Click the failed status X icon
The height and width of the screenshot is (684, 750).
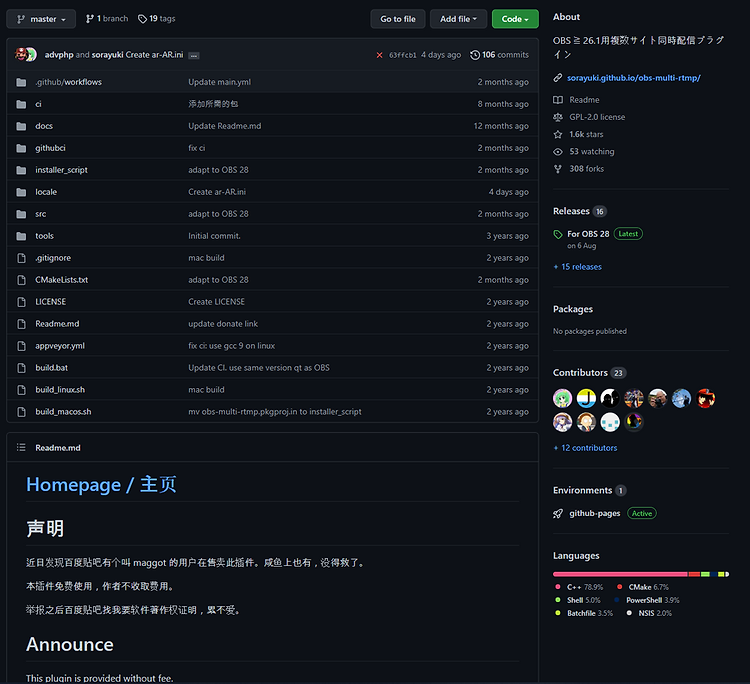[379, 55]
